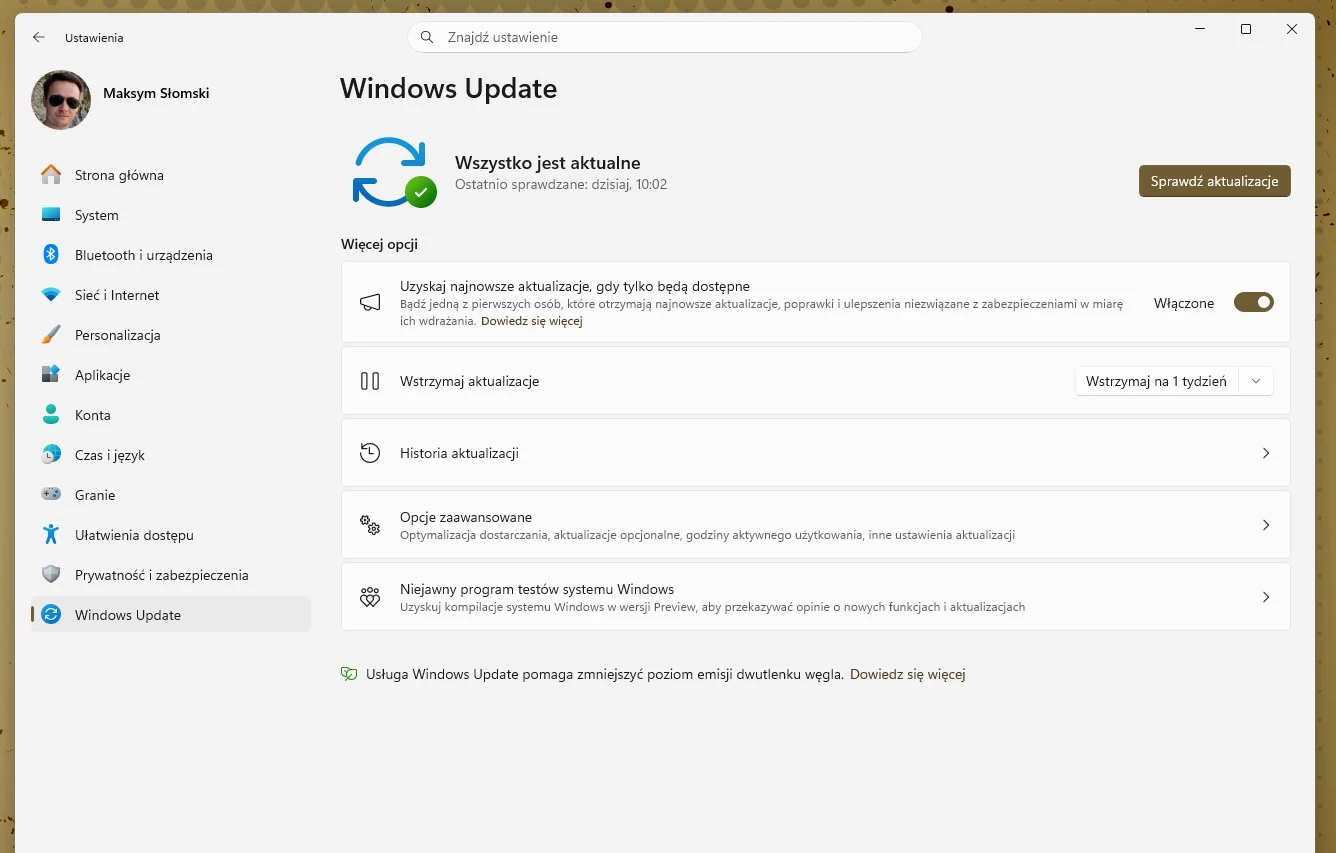The width and height of the screenshot is (1336, 853).
Task: Turn off the Włączone latest updates toggle
Action: coord(1254,302)
